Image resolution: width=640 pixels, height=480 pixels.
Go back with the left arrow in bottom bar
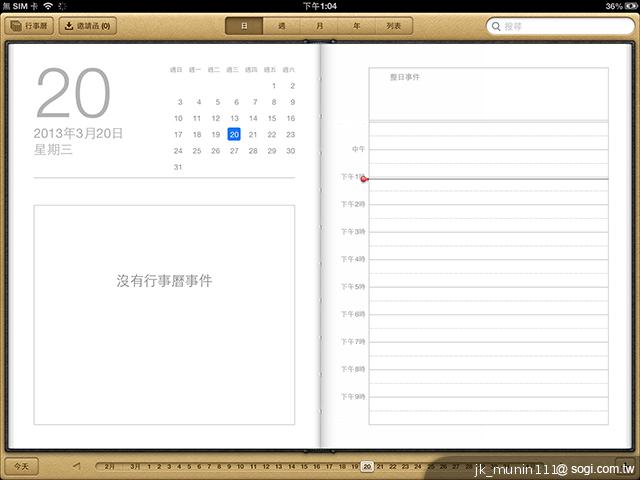(77, 466)
